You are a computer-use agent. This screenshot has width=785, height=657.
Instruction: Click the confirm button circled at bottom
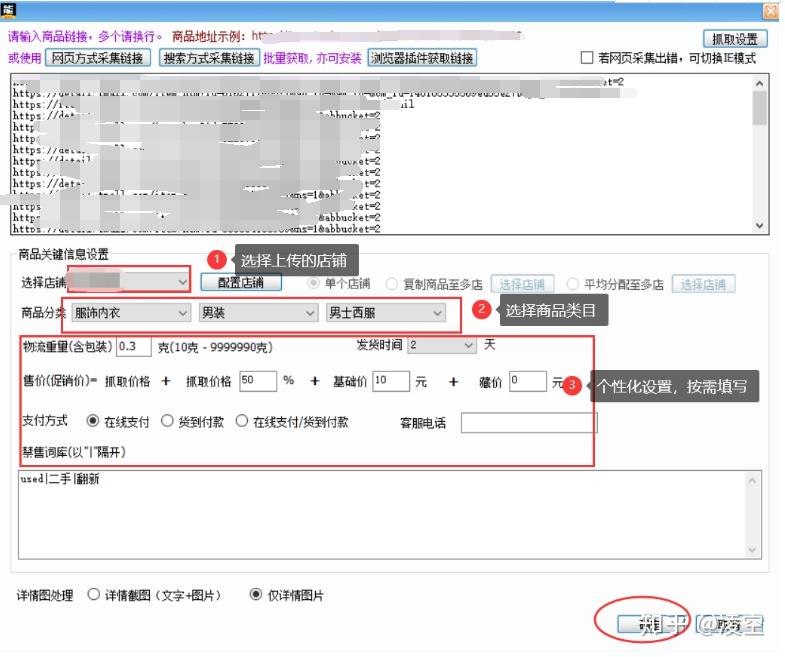pyautogui.click(x=650, y=624)
